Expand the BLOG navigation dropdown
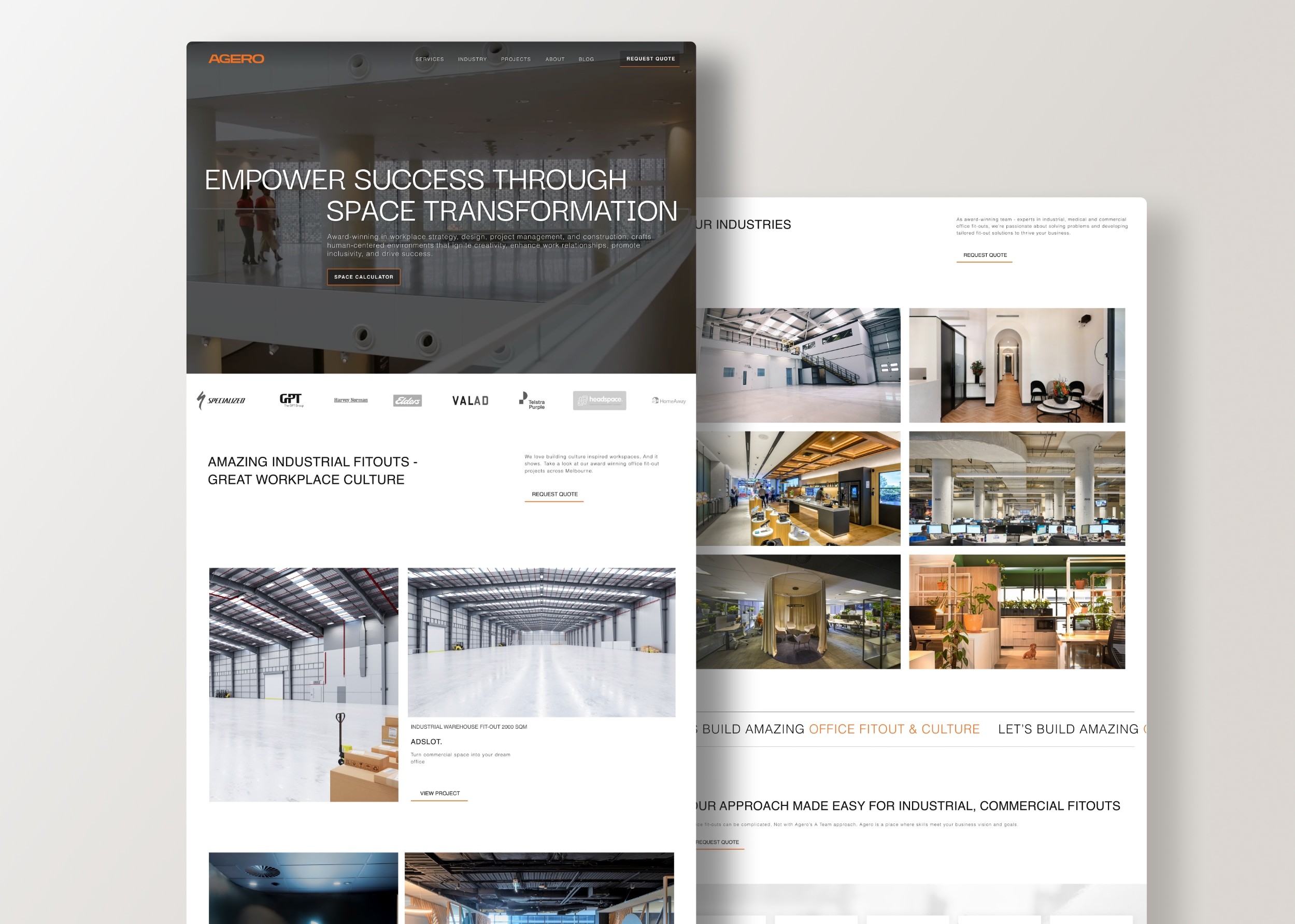The image size is (1295, 924). tap(585, 59)
